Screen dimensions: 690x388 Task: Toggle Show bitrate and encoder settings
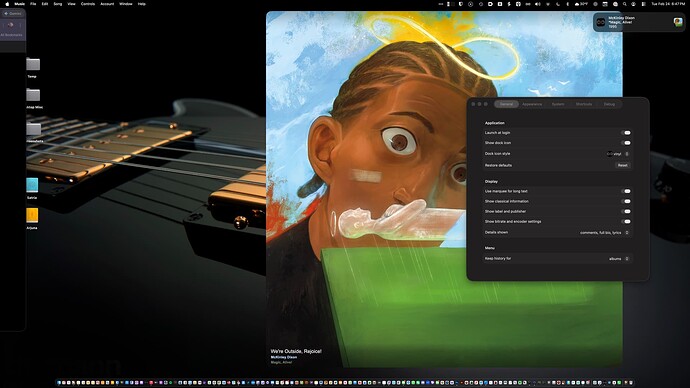[x=627, y=222]
